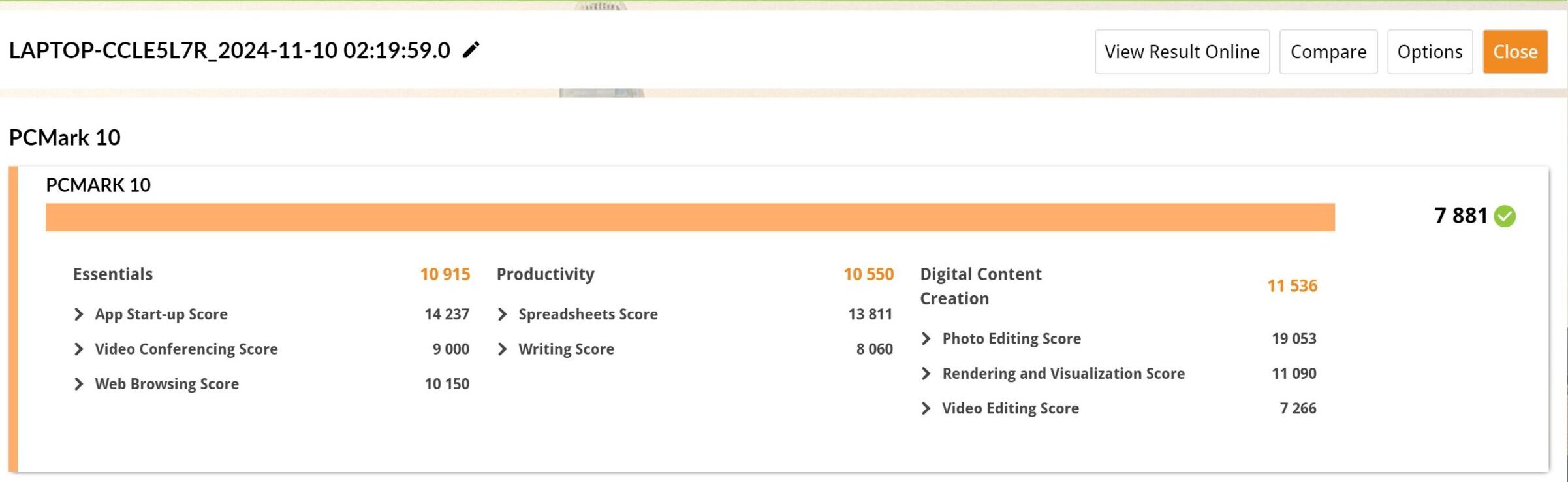Click App Start-up value 14 237
The width and height of the screenshot is (1568, 482).
tap(447, 314)
